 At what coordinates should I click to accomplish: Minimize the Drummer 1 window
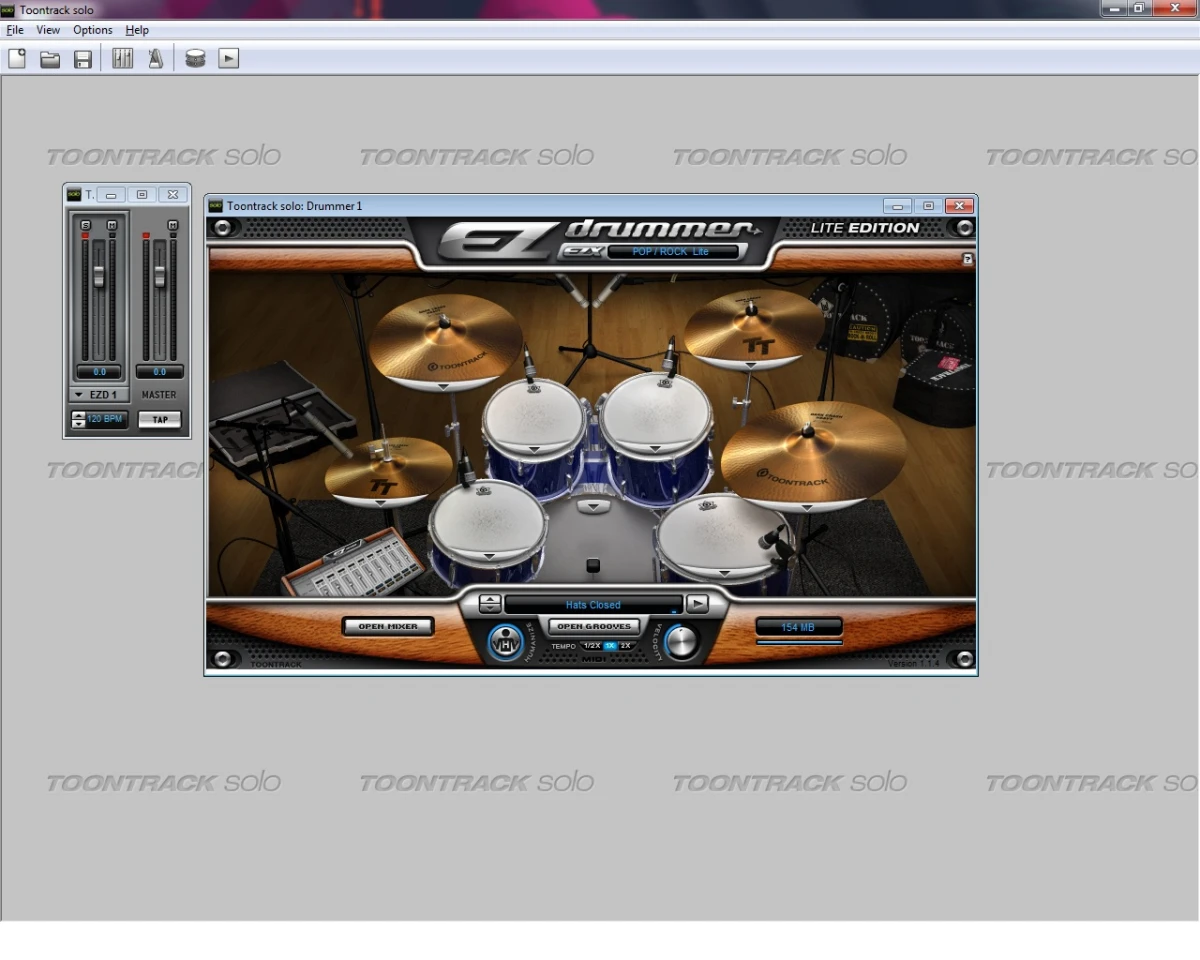point(898,206)
